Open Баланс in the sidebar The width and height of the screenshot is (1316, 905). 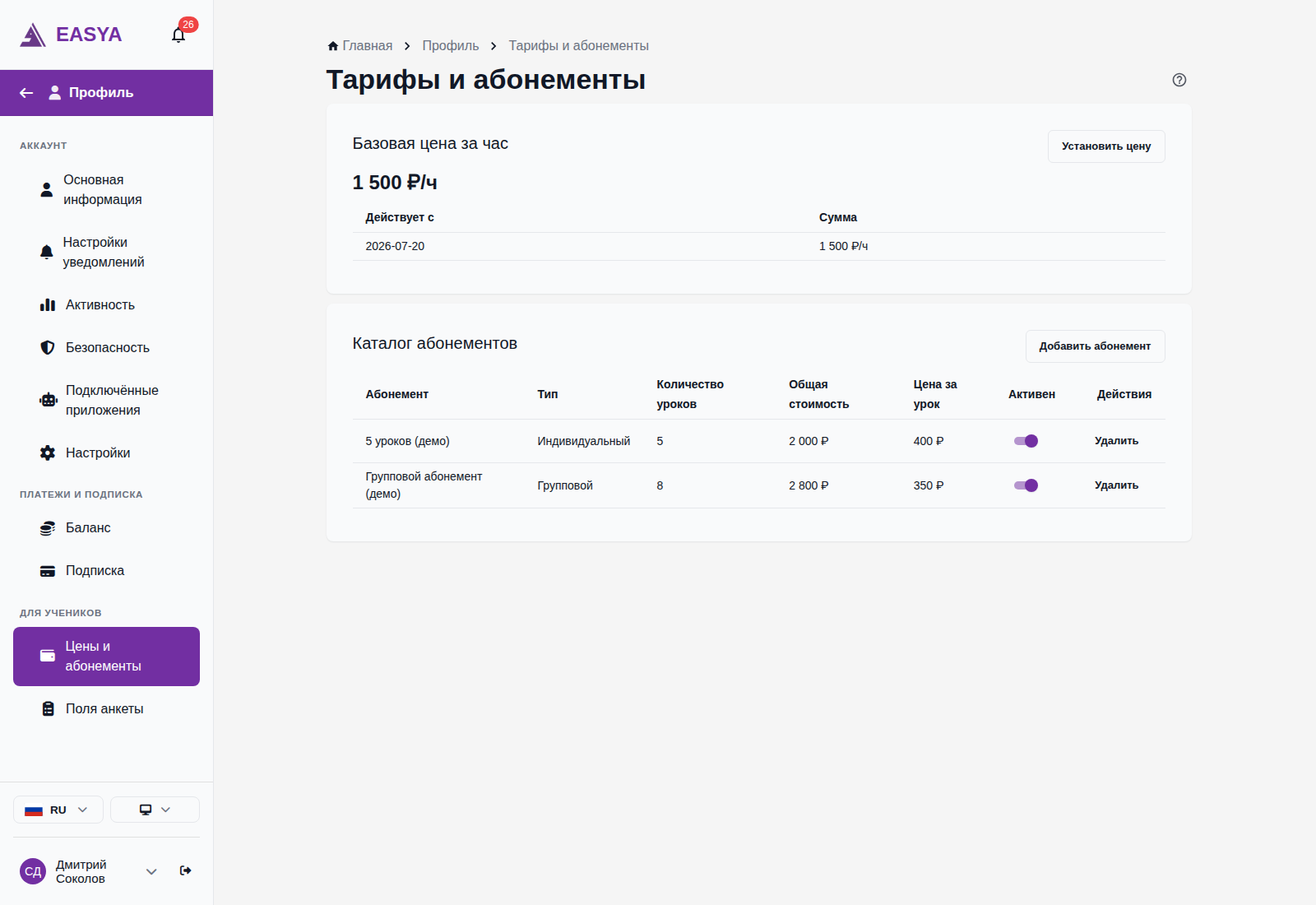pyautogui.click(x=107, y=528)
